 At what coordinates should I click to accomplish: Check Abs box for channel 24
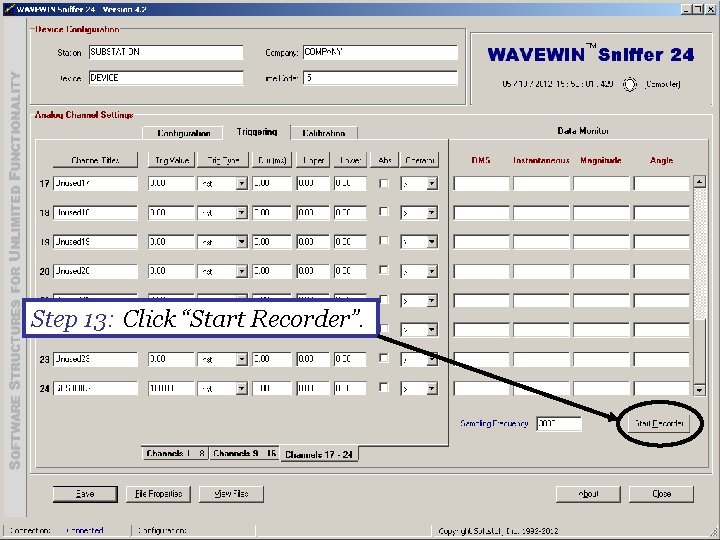click(x=383, y=388)
